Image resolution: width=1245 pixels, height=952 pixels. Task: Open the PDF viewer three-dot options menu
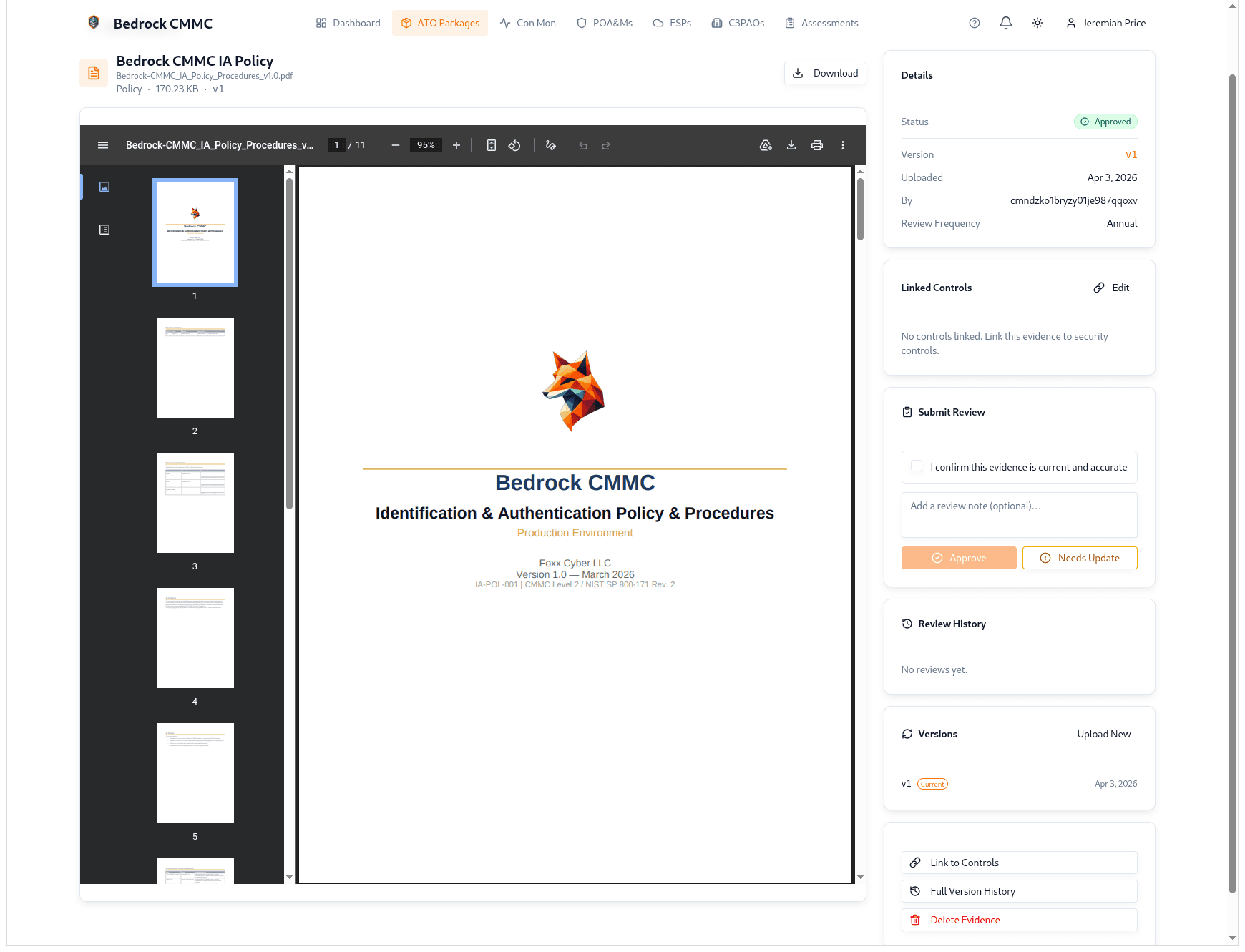pyautogui.click(x=843, y=145)
